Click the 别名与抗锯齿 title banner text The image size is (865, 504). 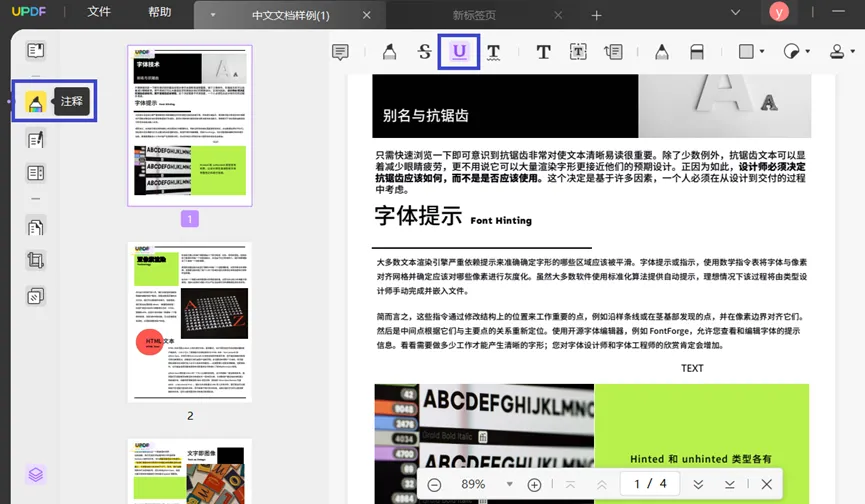pyautogui.click(x=425, y=115)
